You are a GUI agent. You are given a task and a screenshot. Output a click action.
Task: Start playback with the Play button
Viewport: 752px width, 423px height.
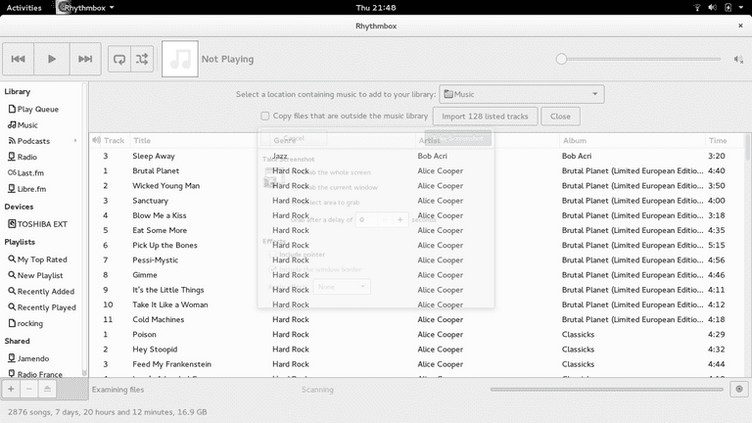52,59
